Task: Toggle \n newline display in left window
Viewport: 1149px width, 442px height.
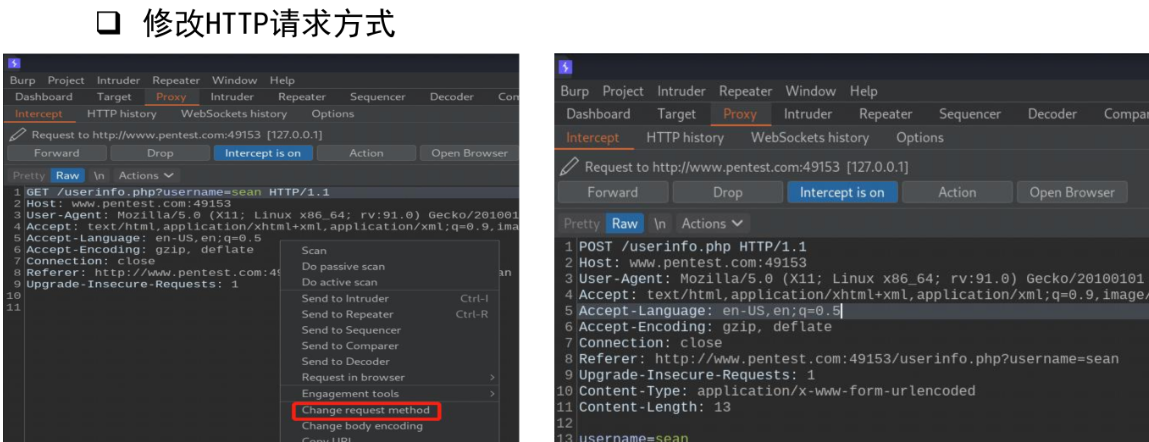Action: click(99, 175)
